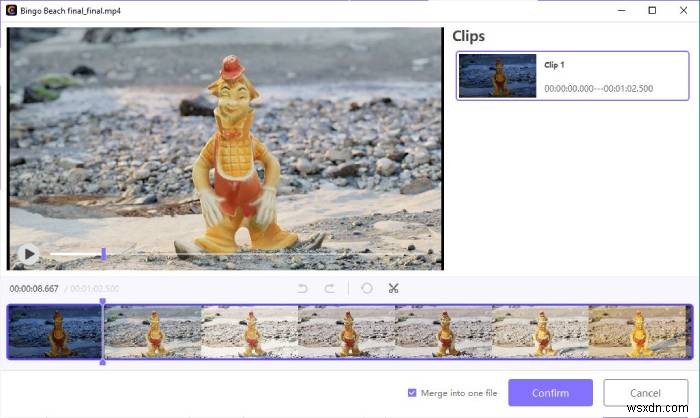Click the circular reset icon
Viewport: 700px width, 418px height.
pyautogui.click(x=367, y=288)
